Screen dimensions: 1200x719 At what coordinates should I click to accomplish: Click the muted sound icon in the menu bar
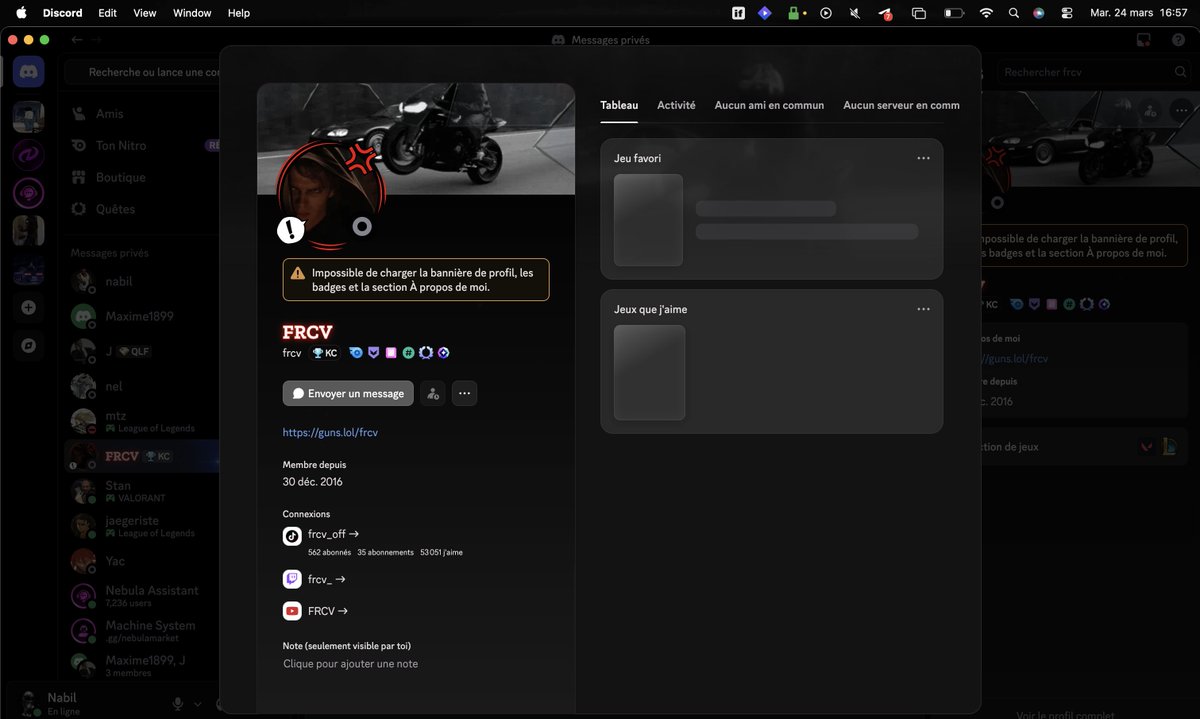(x=855, y=13)
